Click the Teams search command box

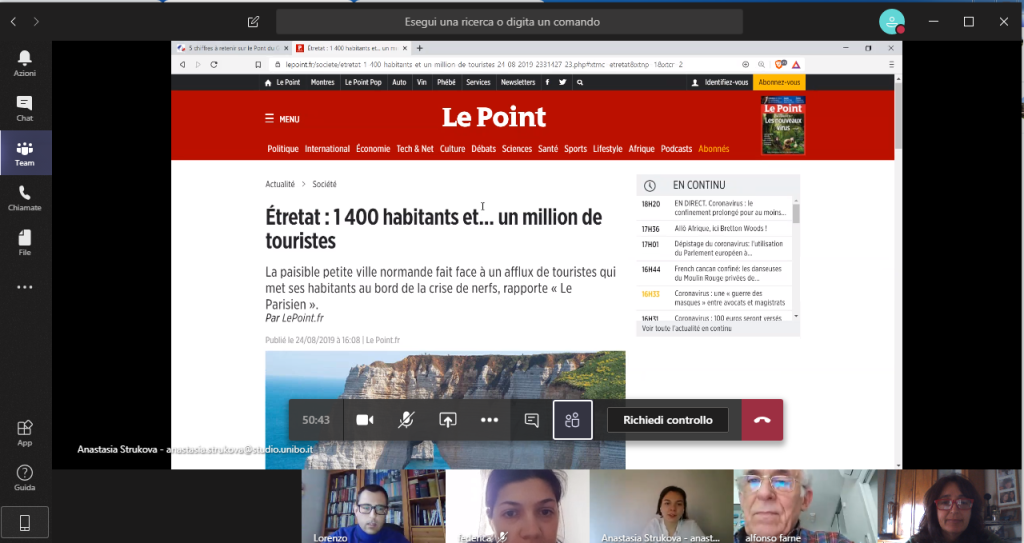click(x=509, y=22)
